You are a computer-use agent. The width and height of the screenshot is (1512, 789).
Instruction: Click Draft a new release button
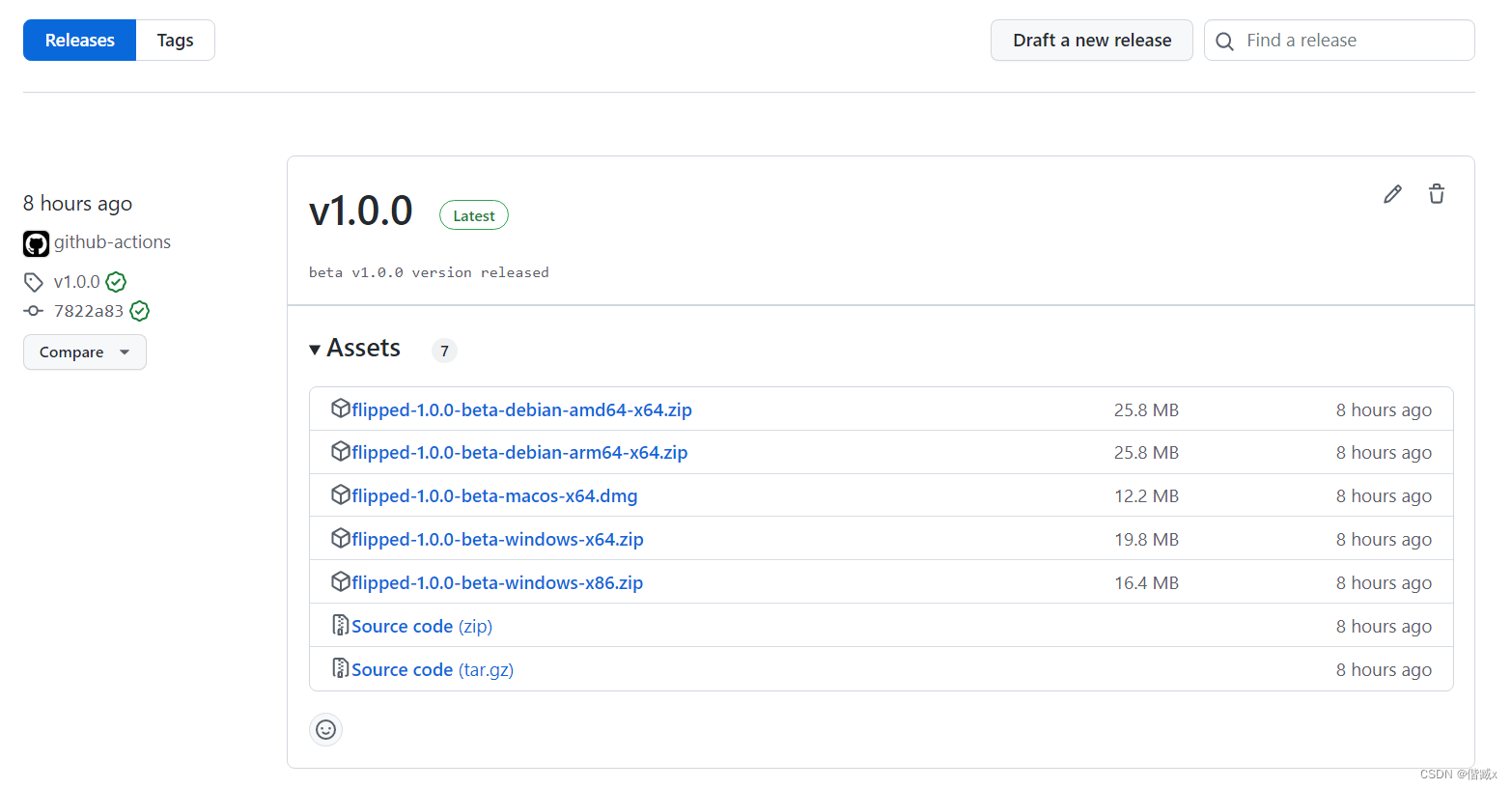[x=1092, y=41]
